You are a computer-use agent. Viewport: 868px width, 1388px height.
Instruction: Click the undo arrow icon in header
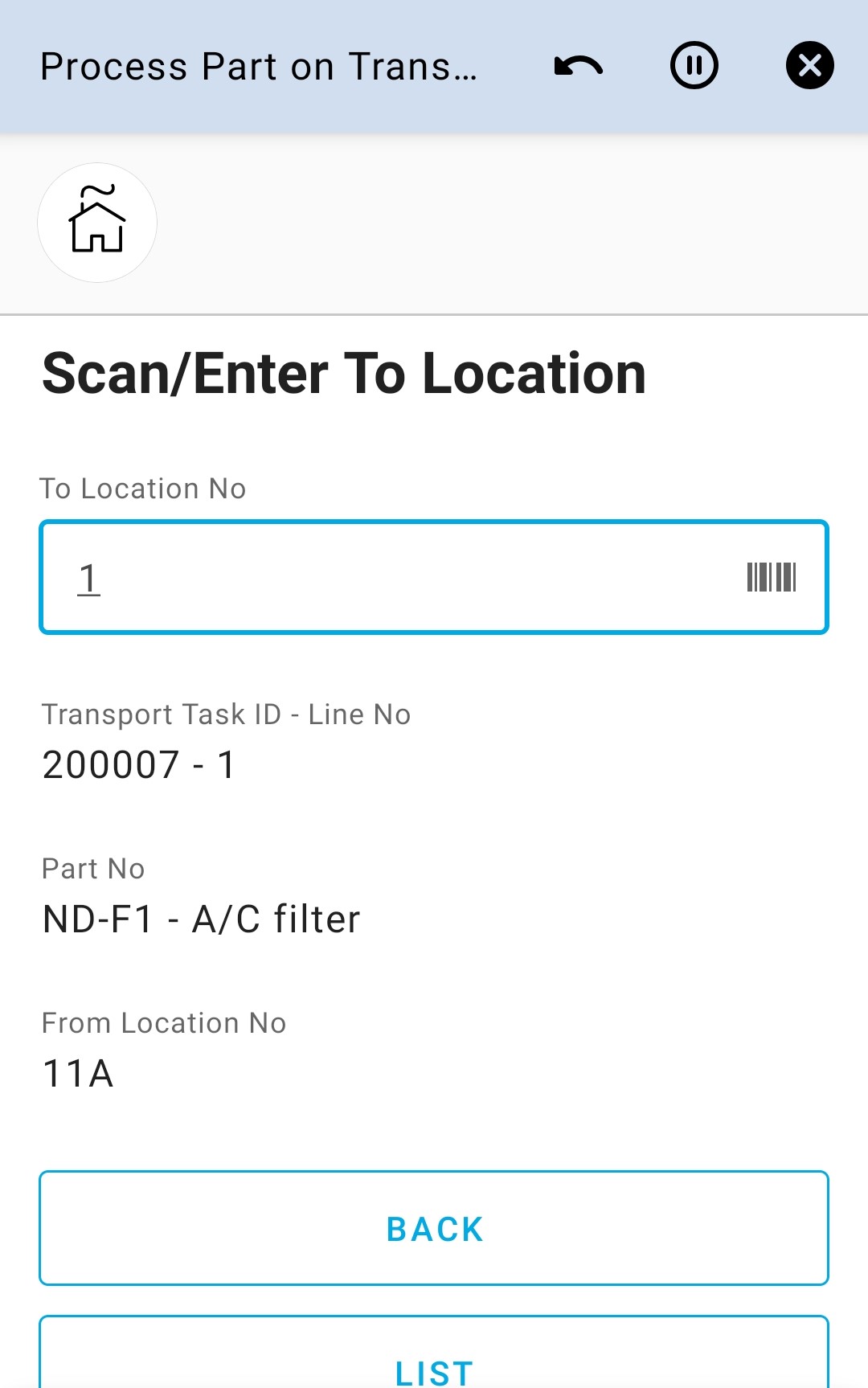click(579, 66)
